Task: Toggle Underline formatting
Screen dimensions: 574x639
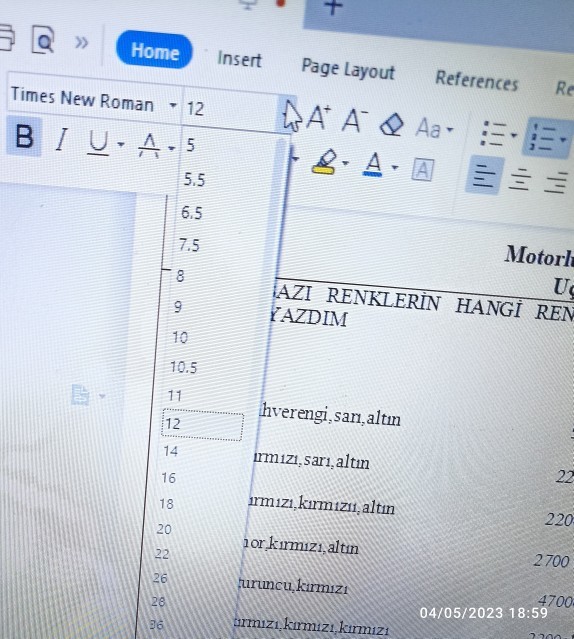Action: click(x=98, y=143)
